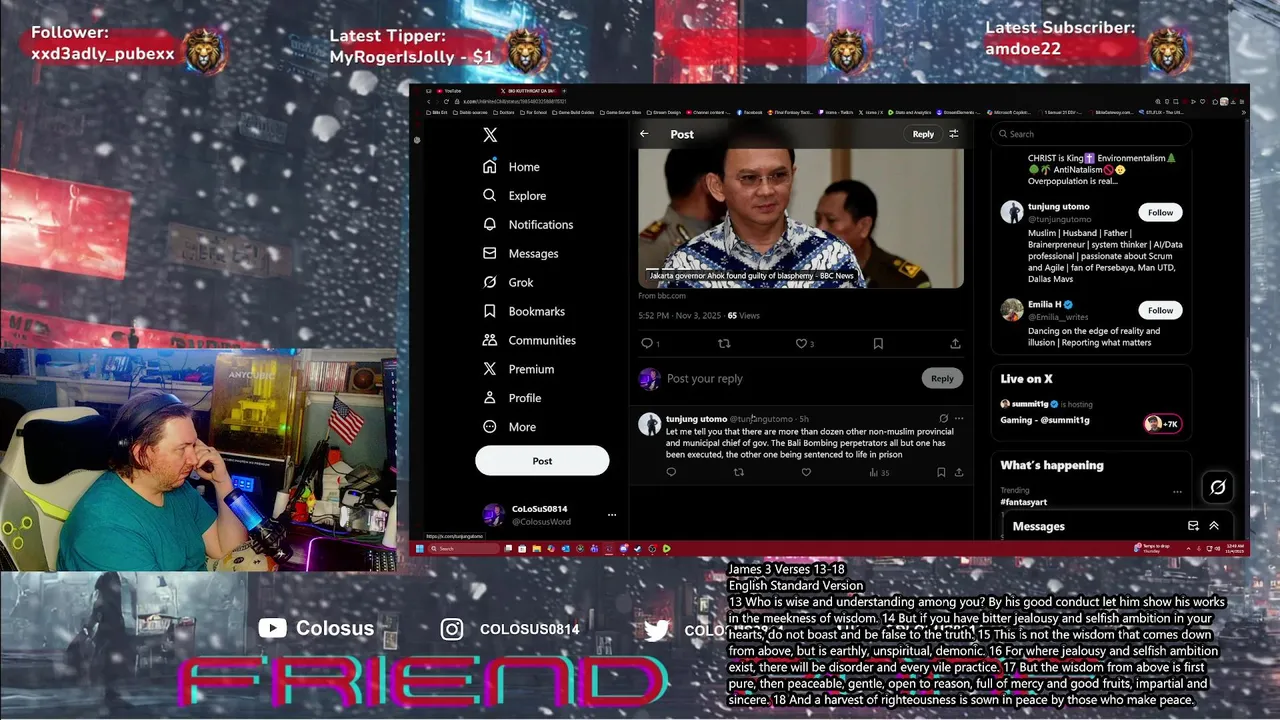Share tunjung utomo's comment

[x=959, y=472]
